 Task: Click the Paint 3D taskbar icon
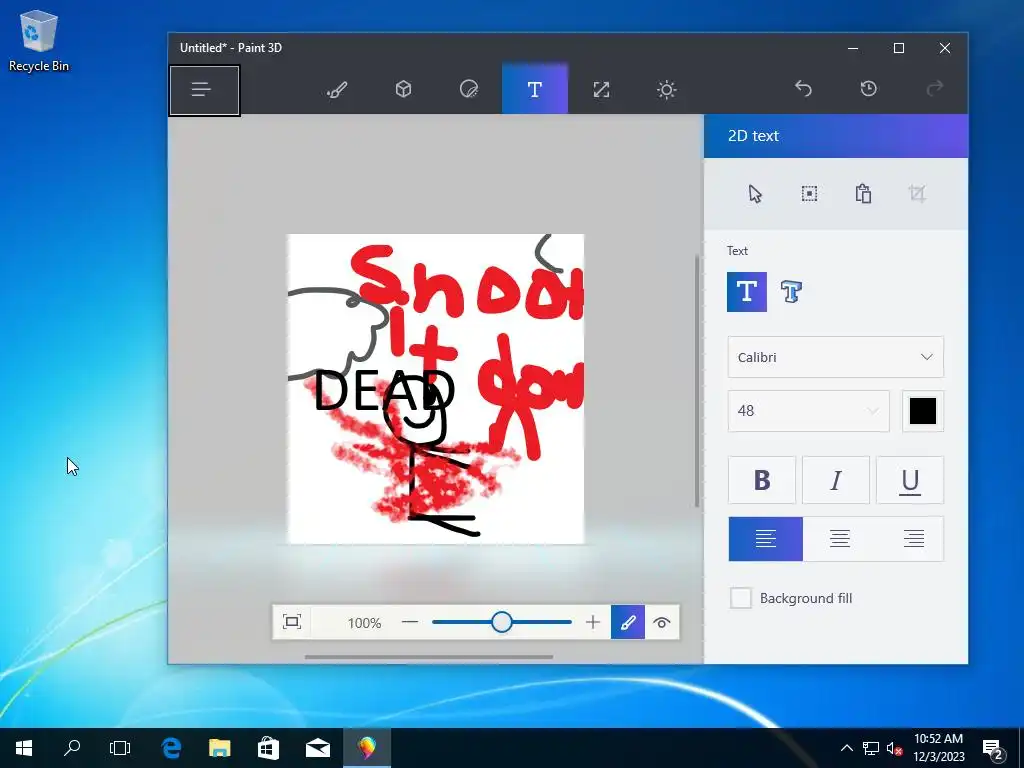366,748
